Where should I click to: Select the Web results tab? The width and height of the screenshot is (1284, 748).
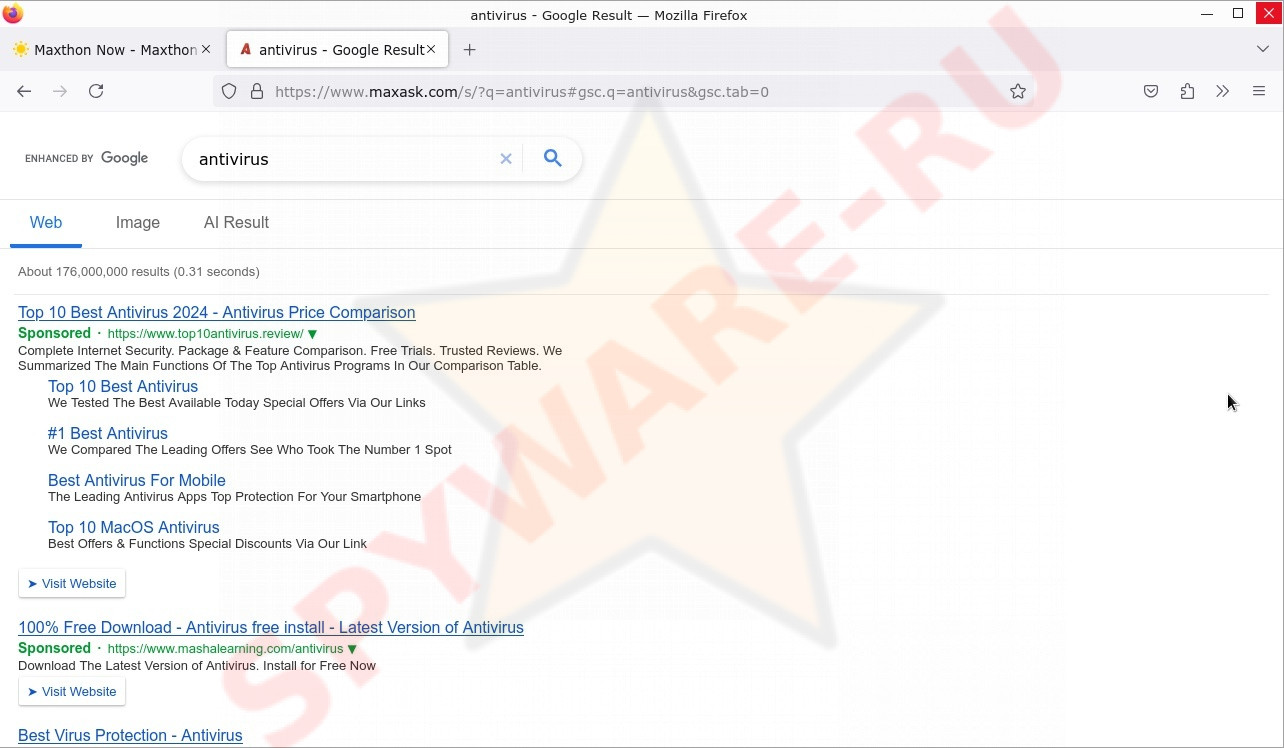tap(46, 223)
